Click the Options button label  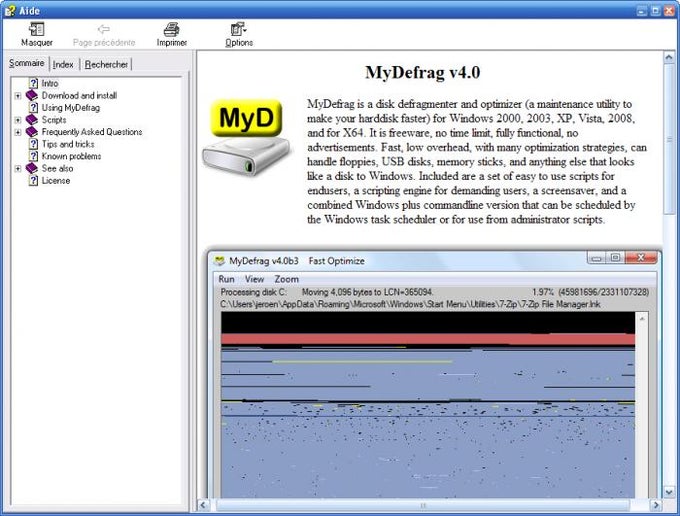click(239, 42)
